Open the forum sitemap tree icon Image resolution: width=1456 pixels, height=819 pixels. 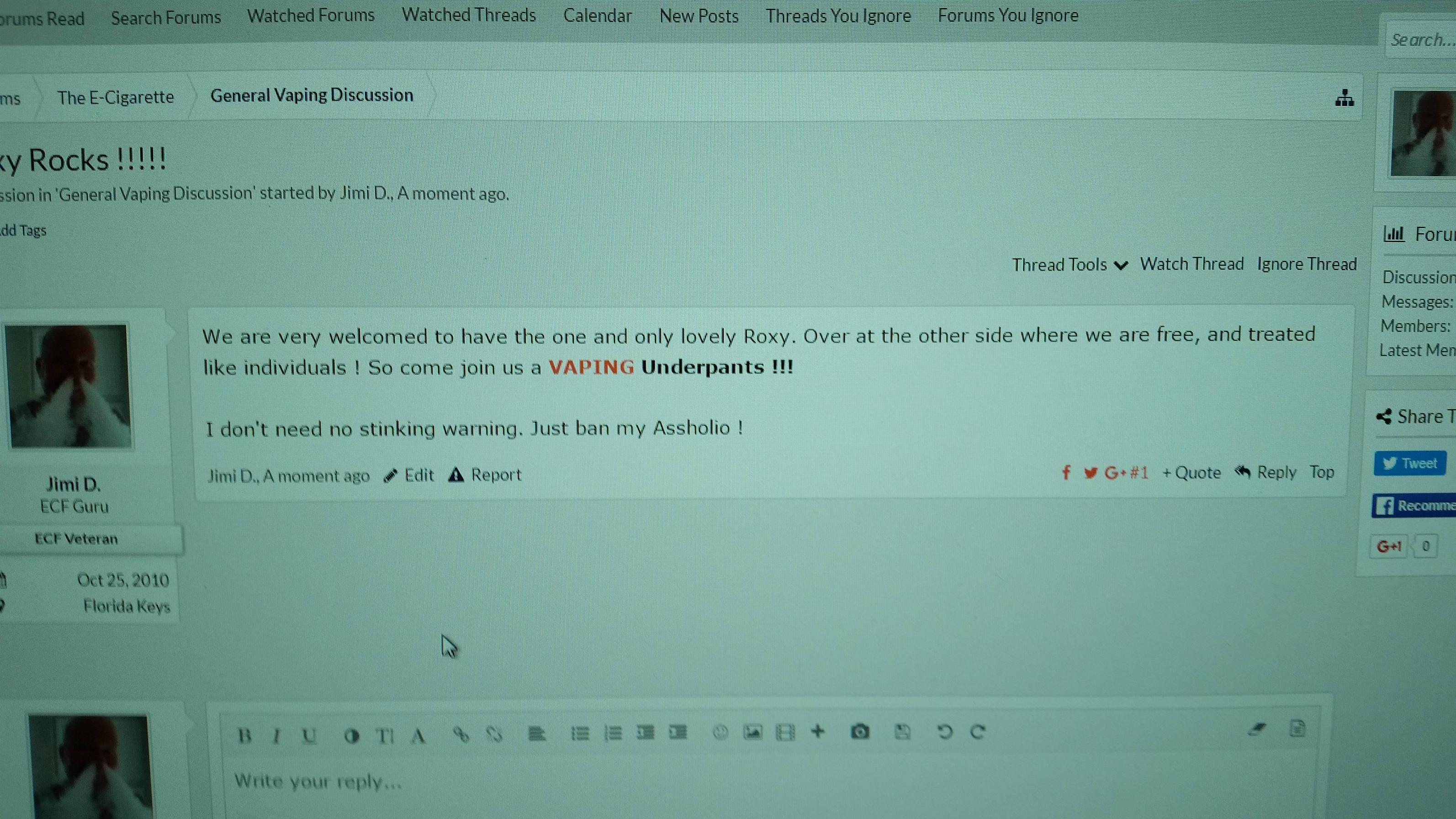coord(1345,98)
